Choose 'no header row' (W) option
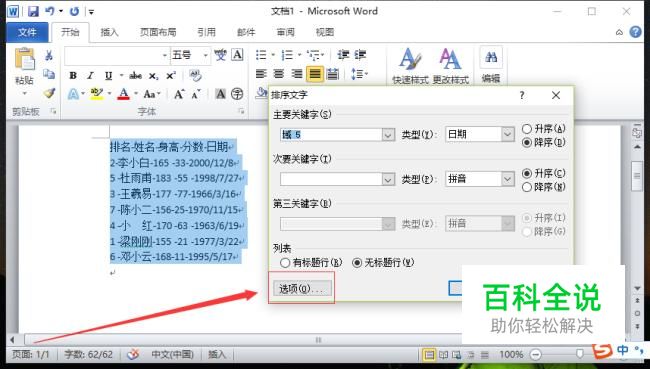 (357, 263)
